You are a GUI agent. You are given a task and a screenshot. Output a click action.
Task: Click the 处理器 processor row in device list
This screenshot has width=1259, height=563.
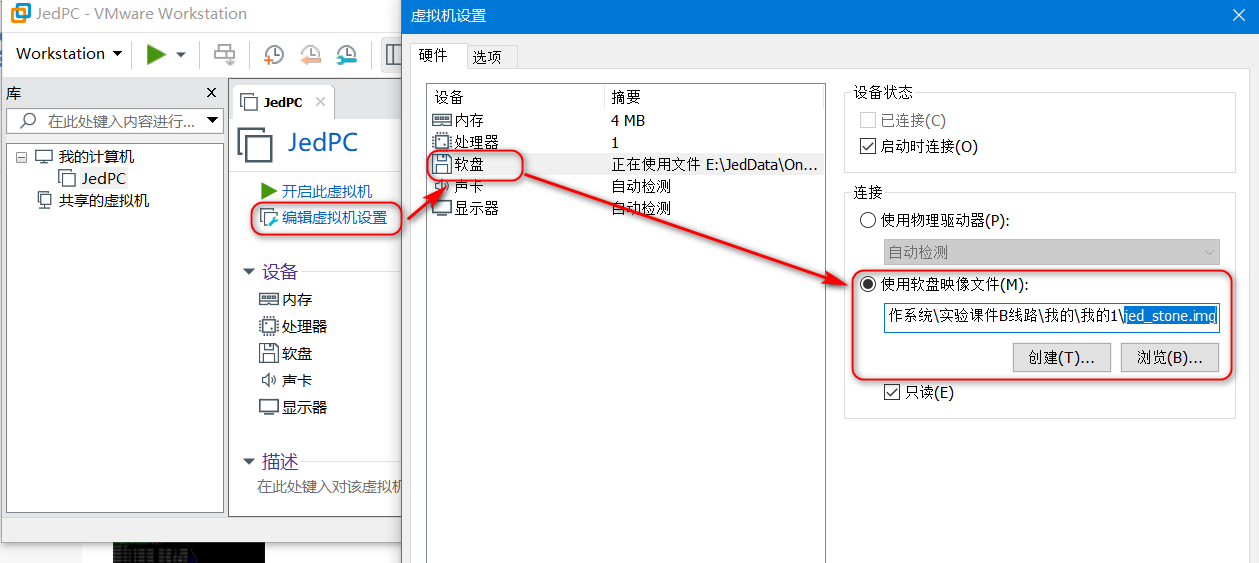626,142
